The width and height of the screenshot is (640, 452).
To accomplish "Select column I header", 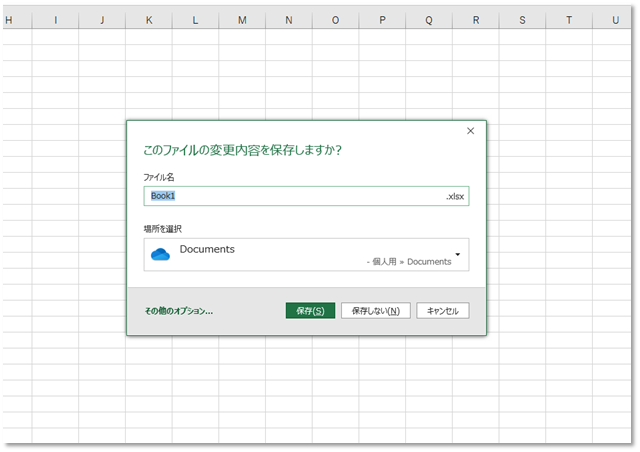I will pos(55,20).
